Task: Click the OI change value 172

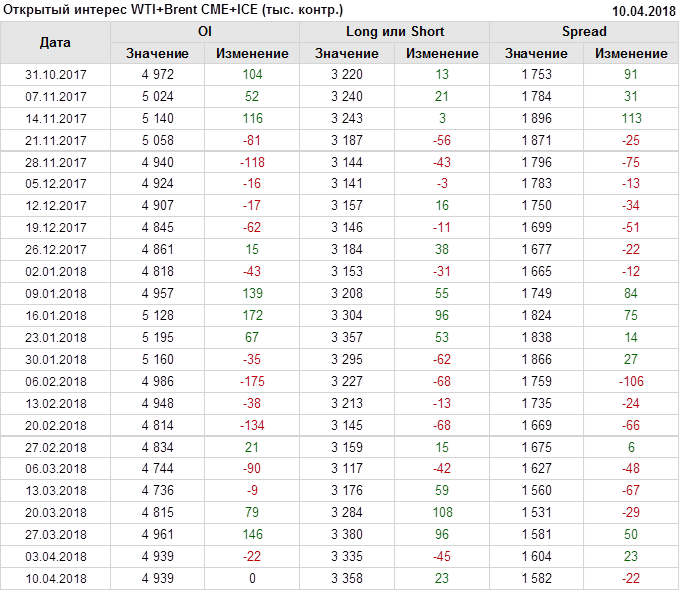Action: point(252,315)
